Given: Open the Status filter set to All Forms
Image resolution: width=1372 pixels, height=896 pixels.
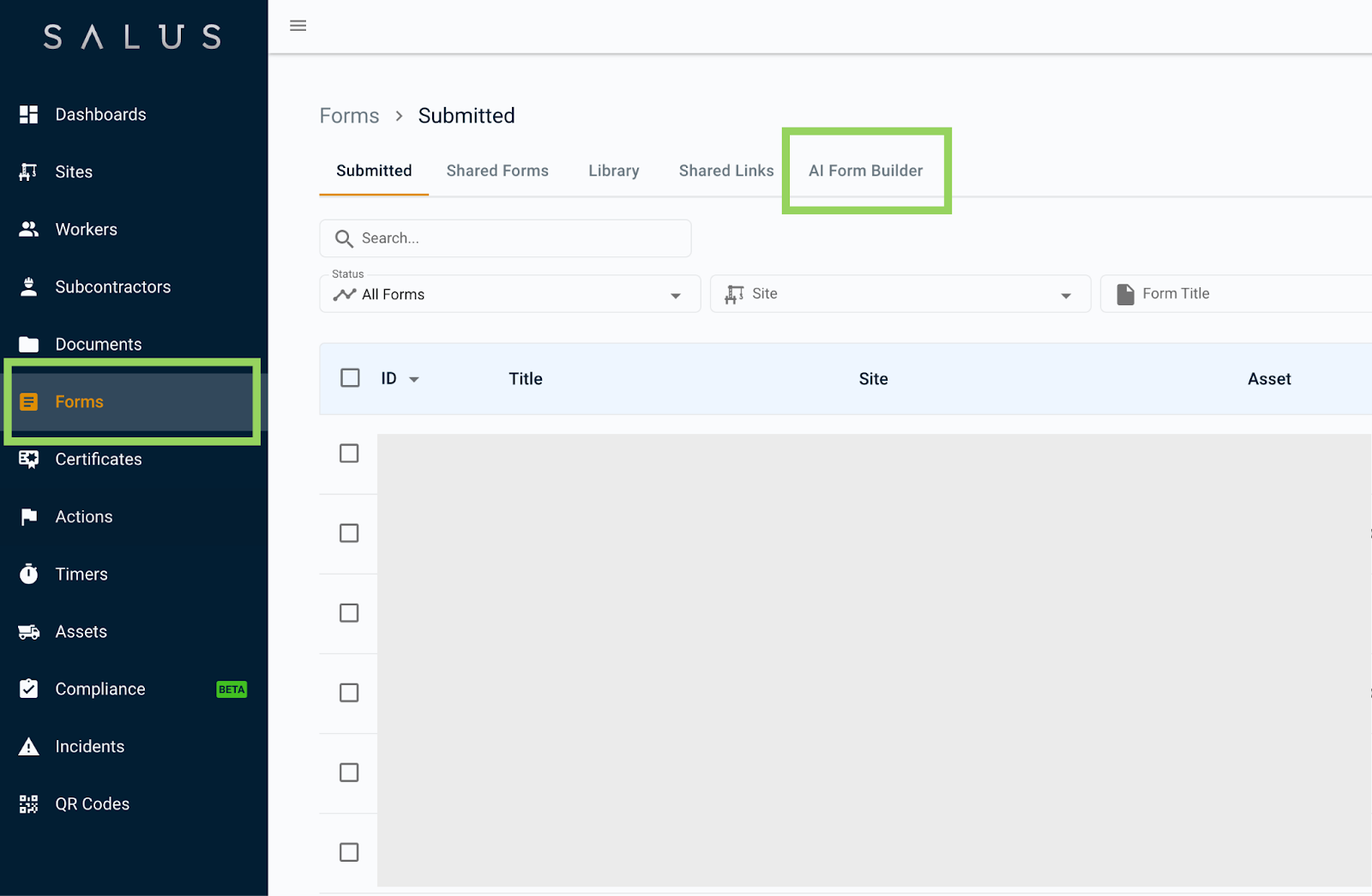Looking at the screenshot, I should point(509,294).
